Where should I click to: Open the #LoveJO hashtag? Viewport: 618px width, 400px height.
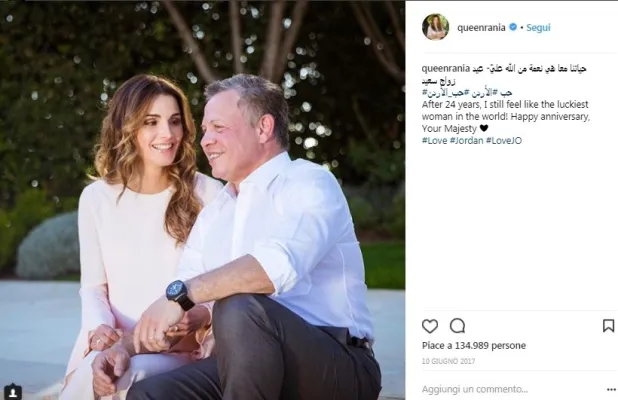[504, 141]
